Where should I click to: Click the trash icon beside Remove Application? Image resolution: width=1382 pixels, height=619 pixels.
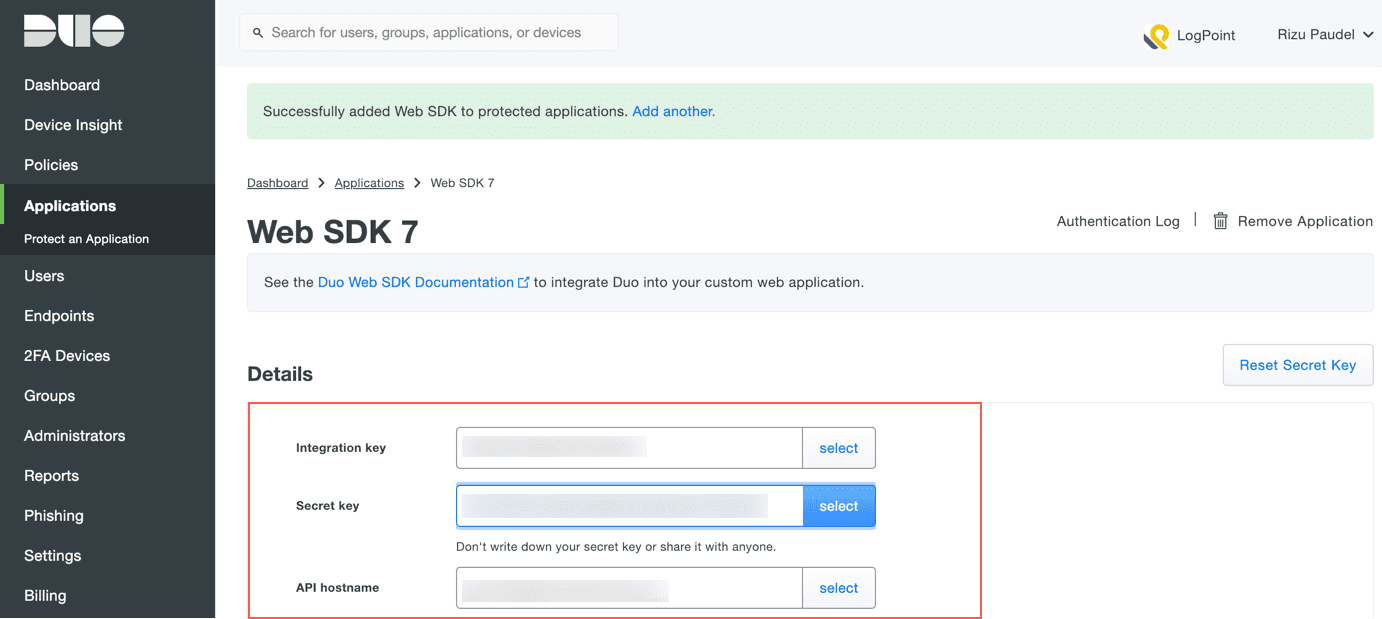(1220, 221)
